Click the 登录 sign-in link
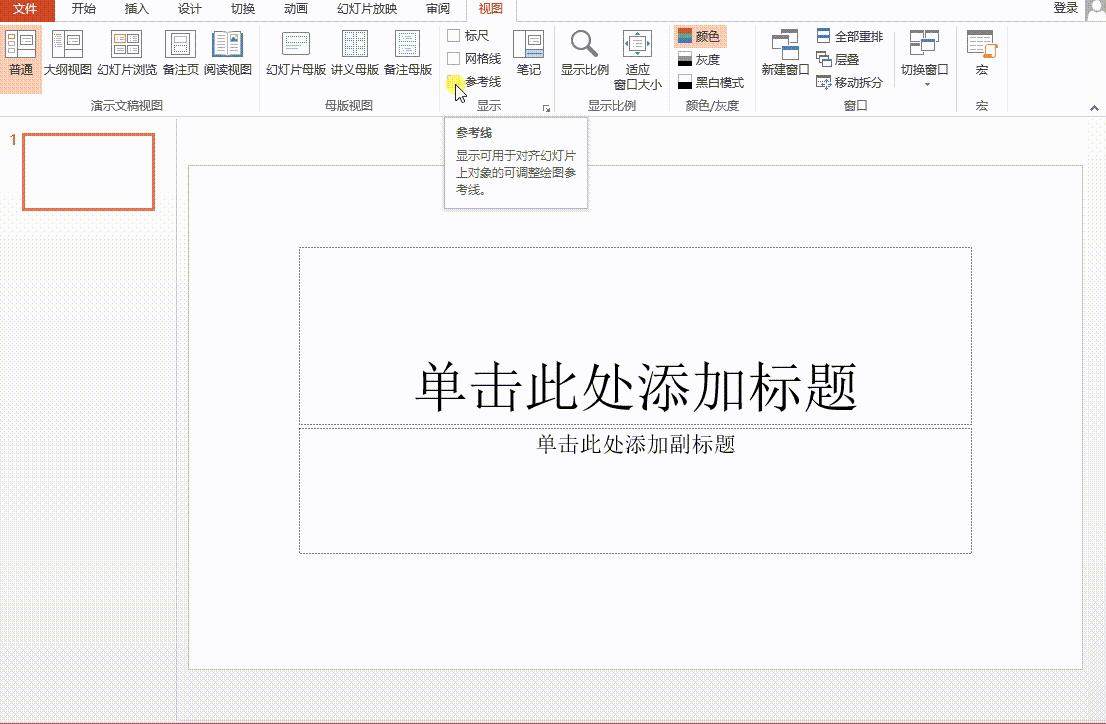The image size is (1106, 724). 1067,6
